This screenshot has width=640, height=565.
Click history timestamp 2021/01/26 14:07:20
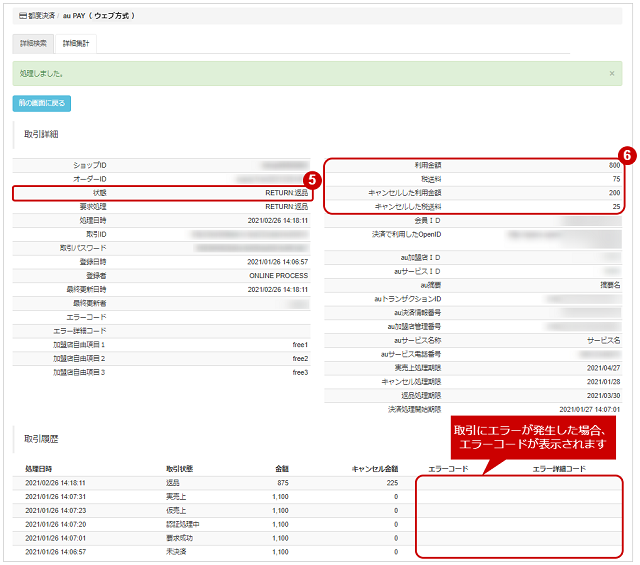[56, 524]
